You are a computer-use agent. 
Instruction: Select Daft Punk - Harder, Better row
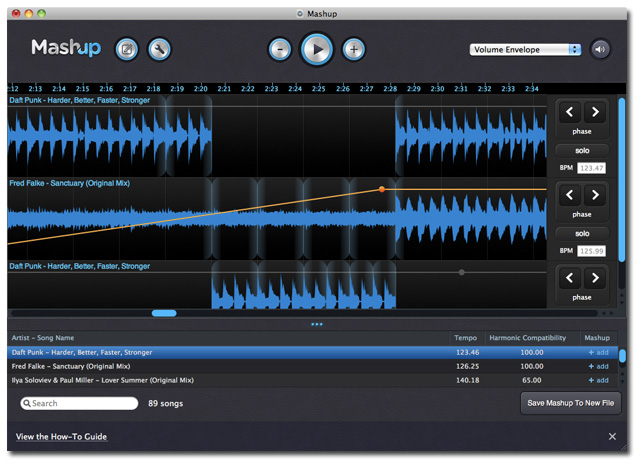pyautogui.click(x=313, y=352)
